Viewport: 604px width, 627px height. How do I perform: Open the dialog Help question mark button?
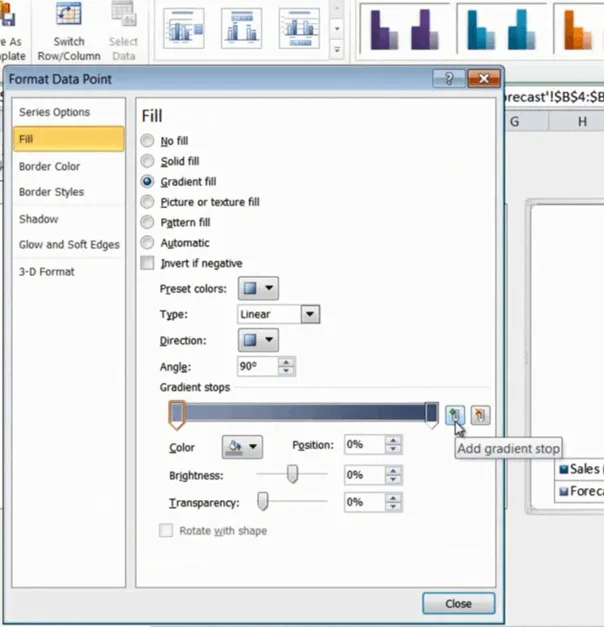click(449, 78)
